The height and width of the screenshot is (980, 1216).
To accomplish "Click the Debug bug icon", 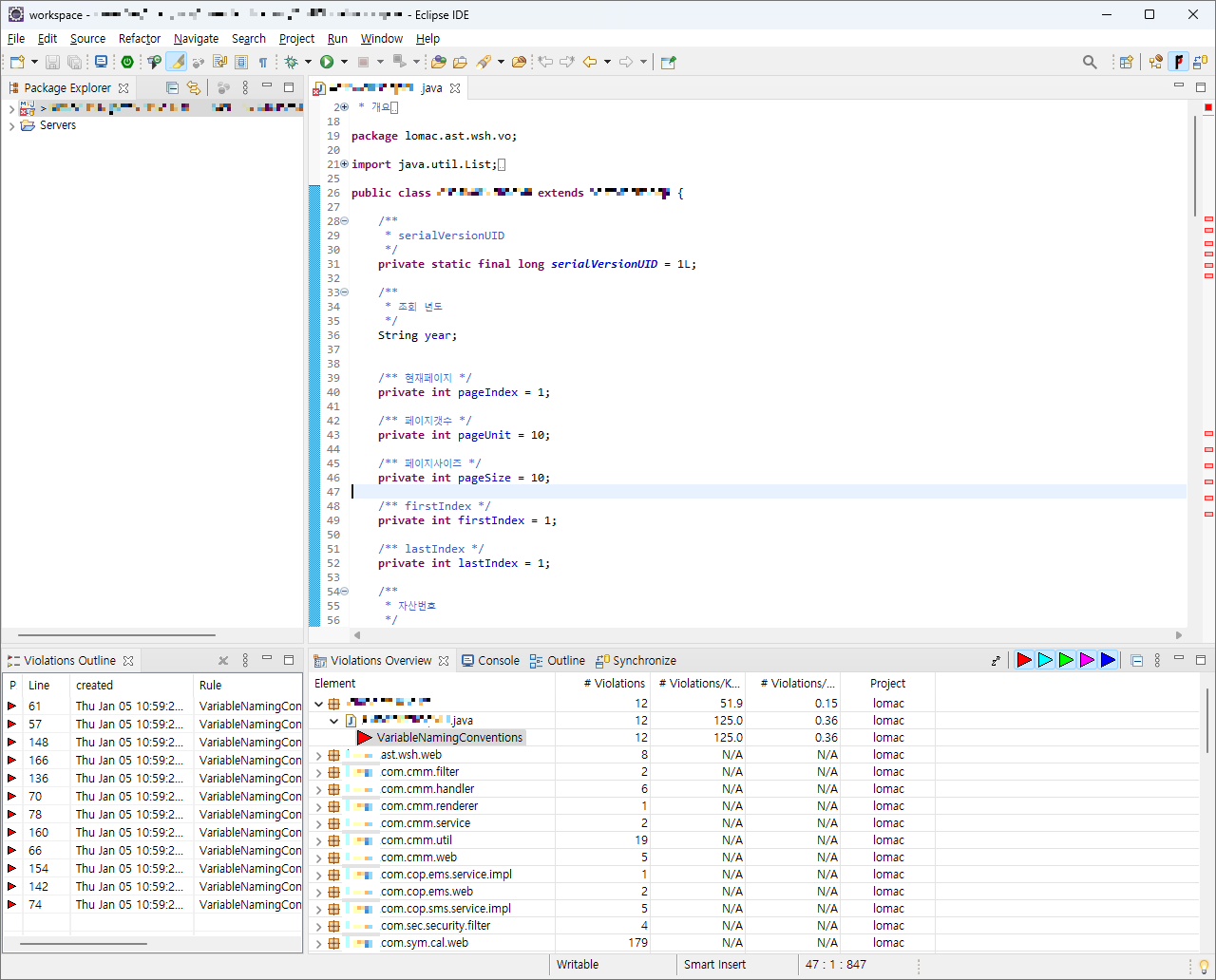I will click(x=291, y=62).
